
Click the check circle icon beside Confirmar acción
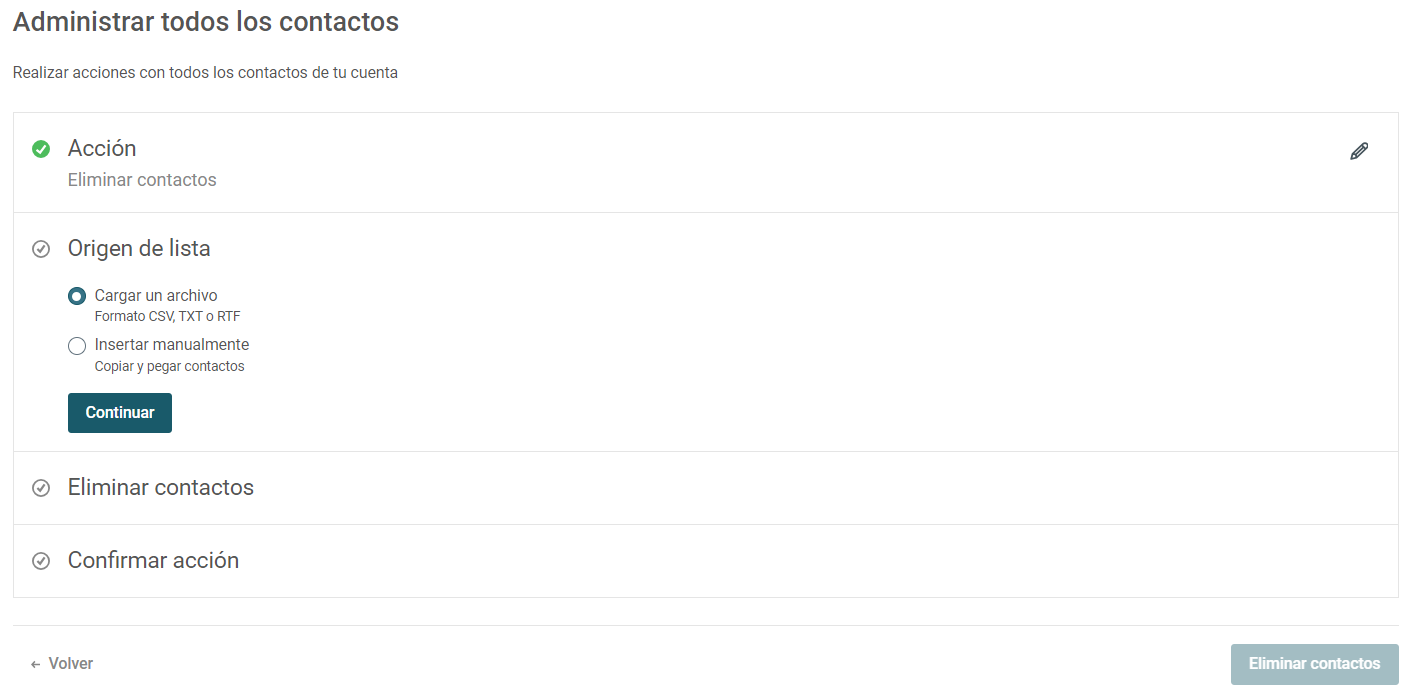pos(41,561)
